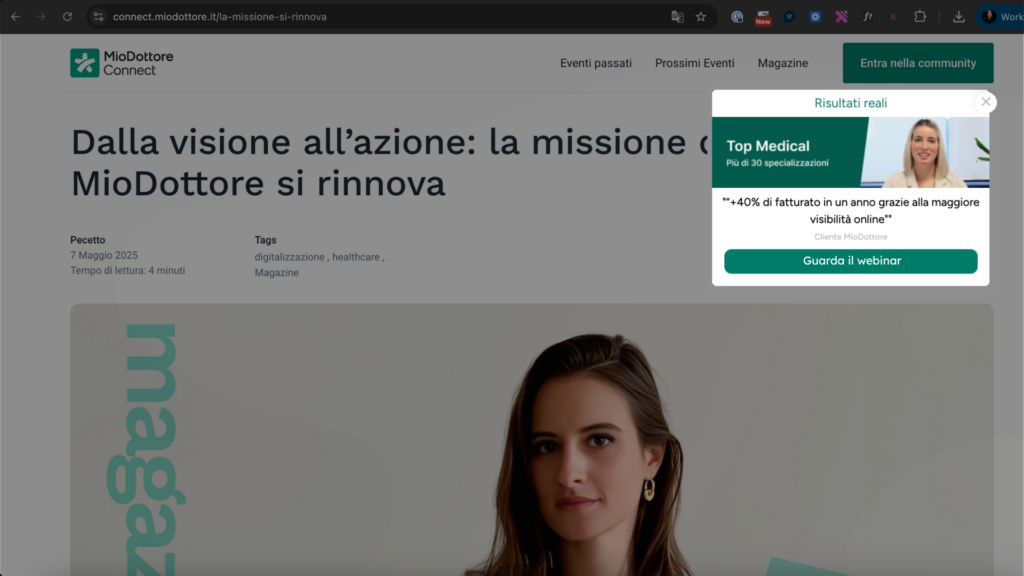Image resolution: width=1024 pixels, height=576 pixels.
Task: Open the browser Downloads icon
Action: point(958,16)
